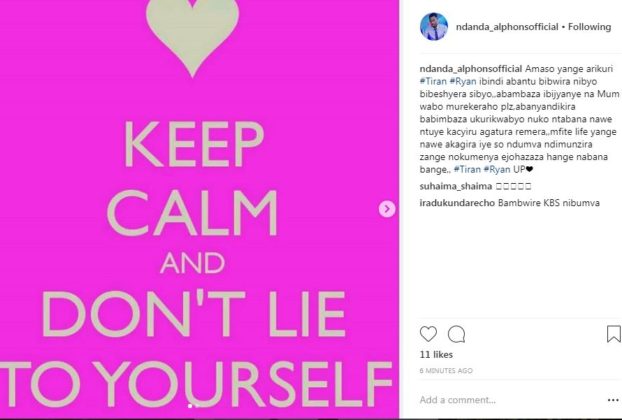Open ndanda_alphonsofficial username in post header

[507, 27]
